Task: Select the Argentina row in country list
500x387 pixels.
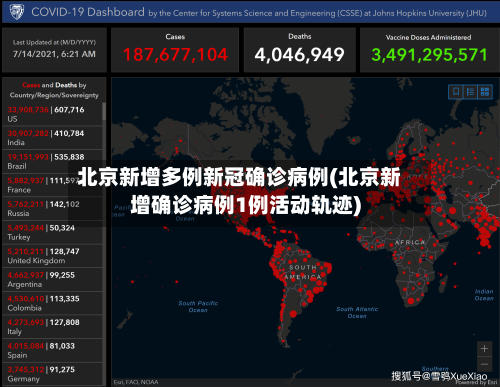Action: coord(53,280)
